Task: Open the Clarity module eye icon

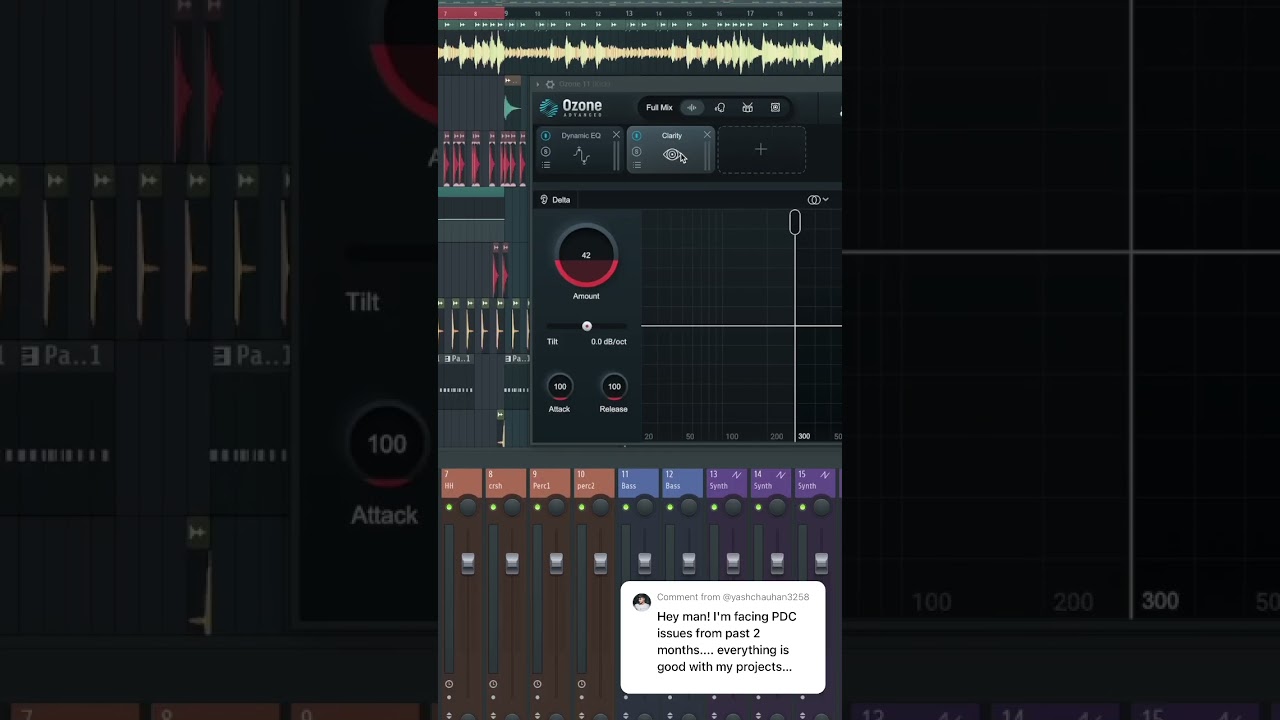Action: coord(672,155)
